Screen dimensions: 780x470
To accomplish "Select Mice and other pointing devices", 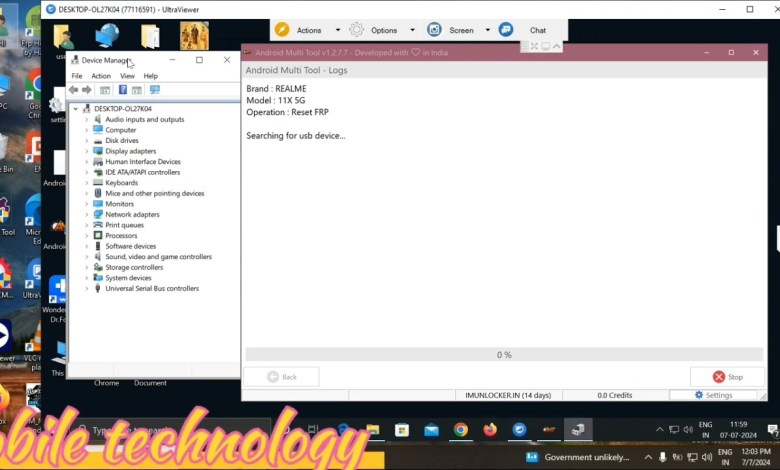I will pyautogui.click(x=155, y=193).
